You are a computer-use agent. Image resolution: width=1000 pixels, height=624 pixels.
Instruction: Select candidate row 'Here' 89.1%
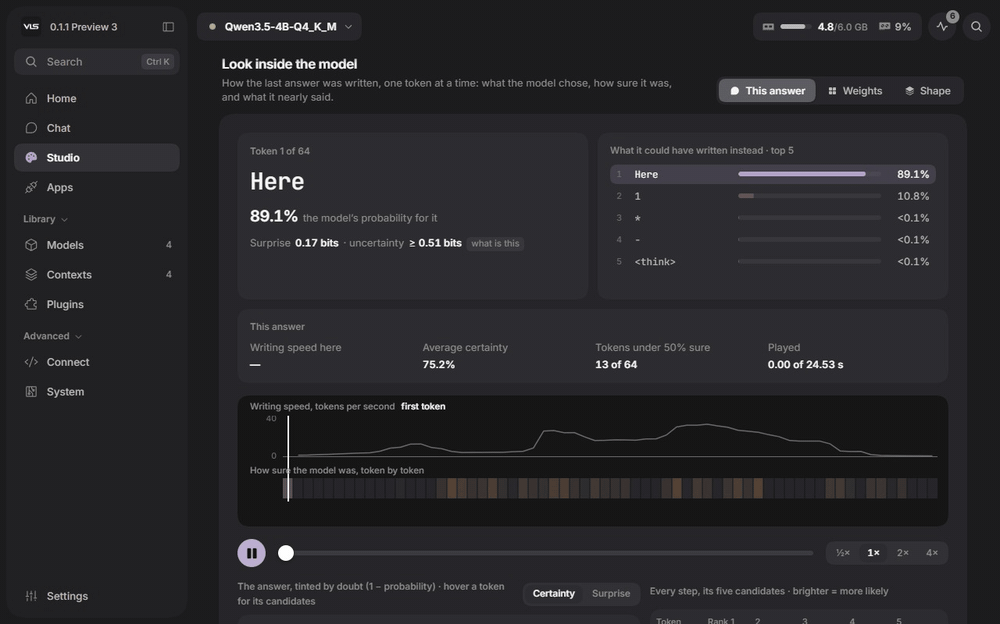tap(772, 174)
